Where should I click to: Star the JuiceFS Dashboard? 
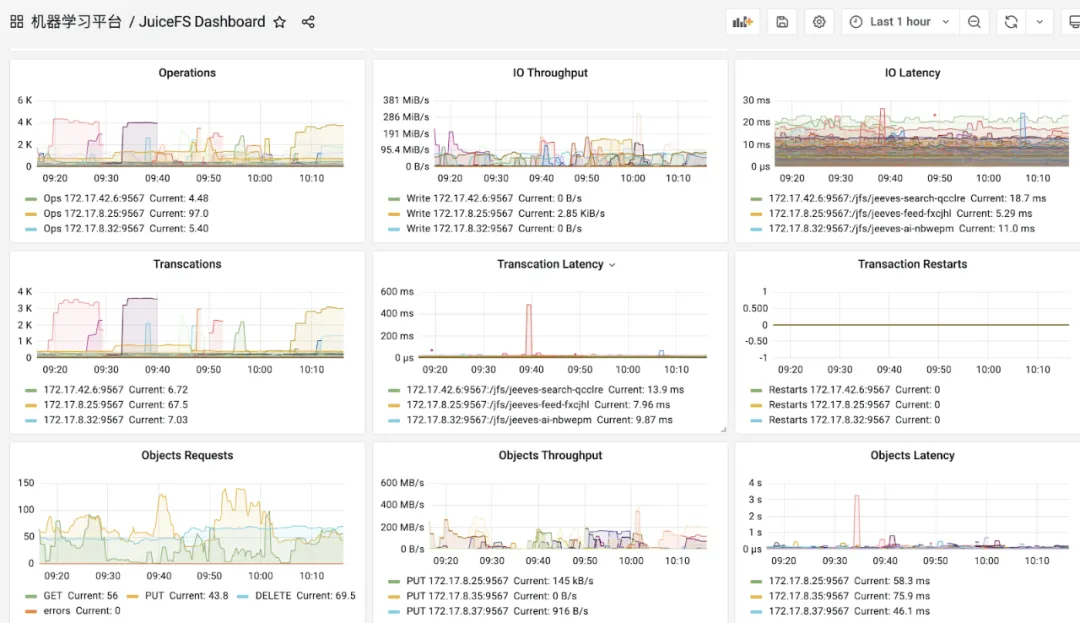tap(280, 22)
